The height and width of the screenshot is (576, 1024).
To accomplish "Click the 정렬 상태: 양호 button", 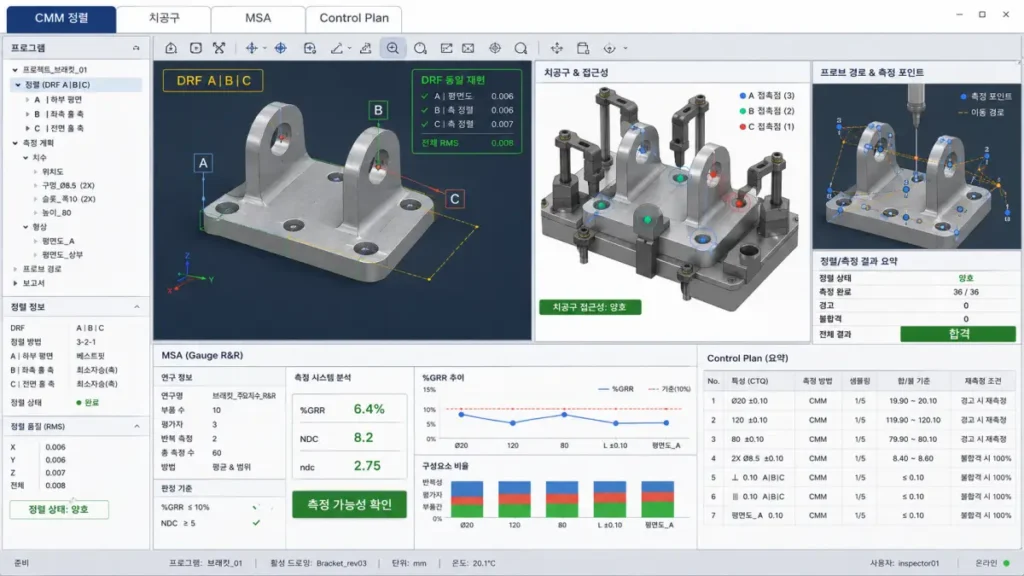I will tap(59, 509).
